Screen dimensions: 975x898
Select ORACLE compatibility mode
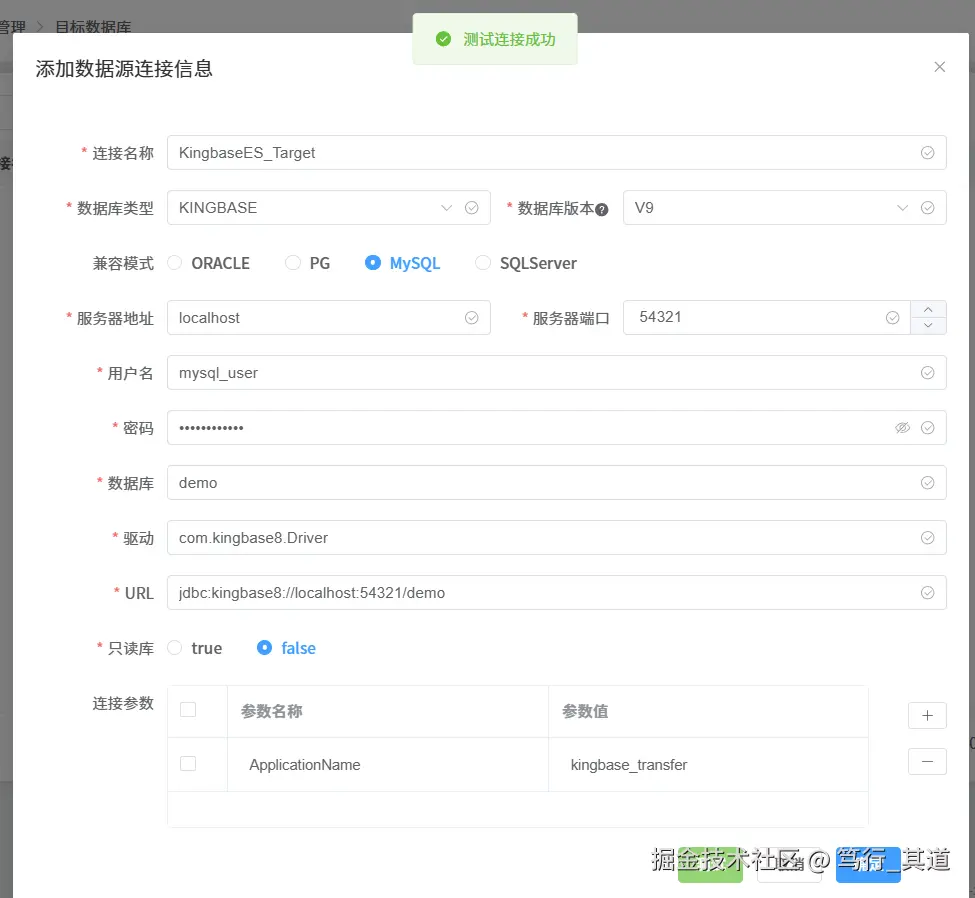(174, 263)
